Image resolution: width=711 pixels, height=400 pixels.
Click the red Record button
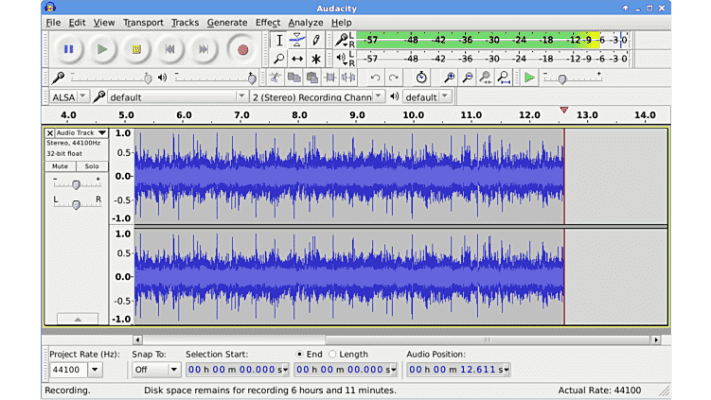(242, 48)
